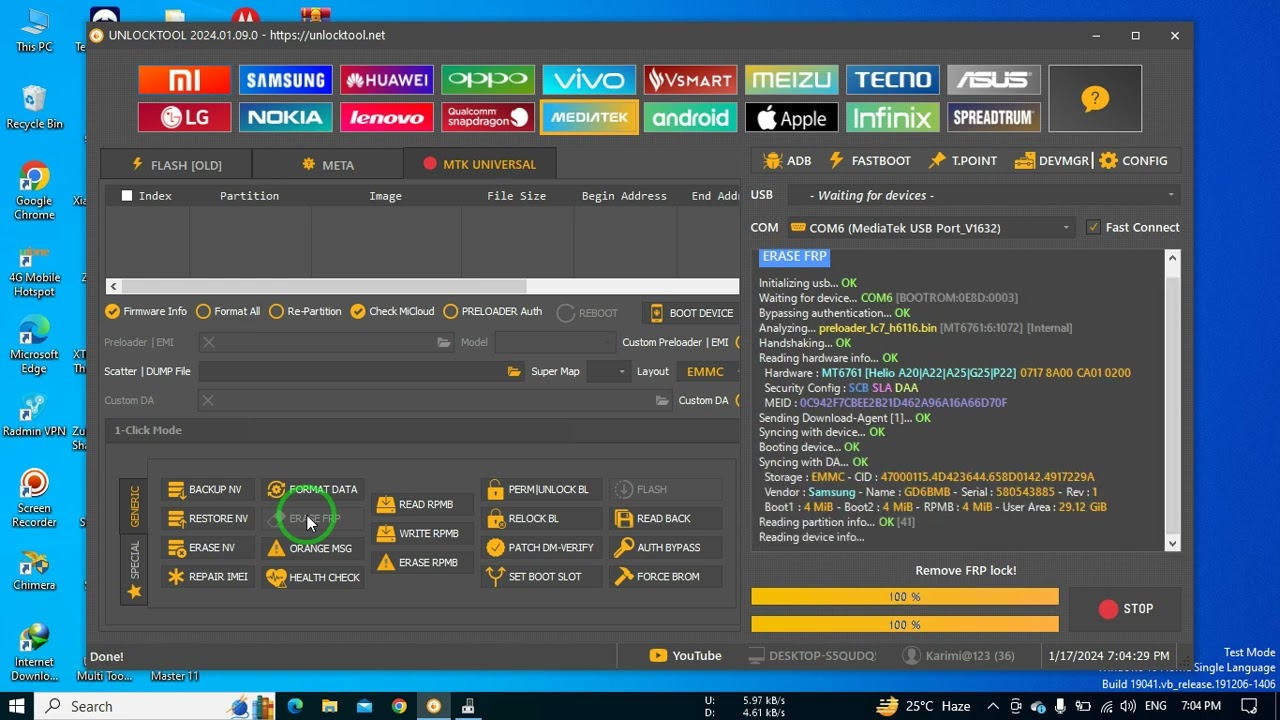Screen dimensions: 1280x720
Task: Open the Qualcomm Snapdragon tile
Action: click(488, 117)
